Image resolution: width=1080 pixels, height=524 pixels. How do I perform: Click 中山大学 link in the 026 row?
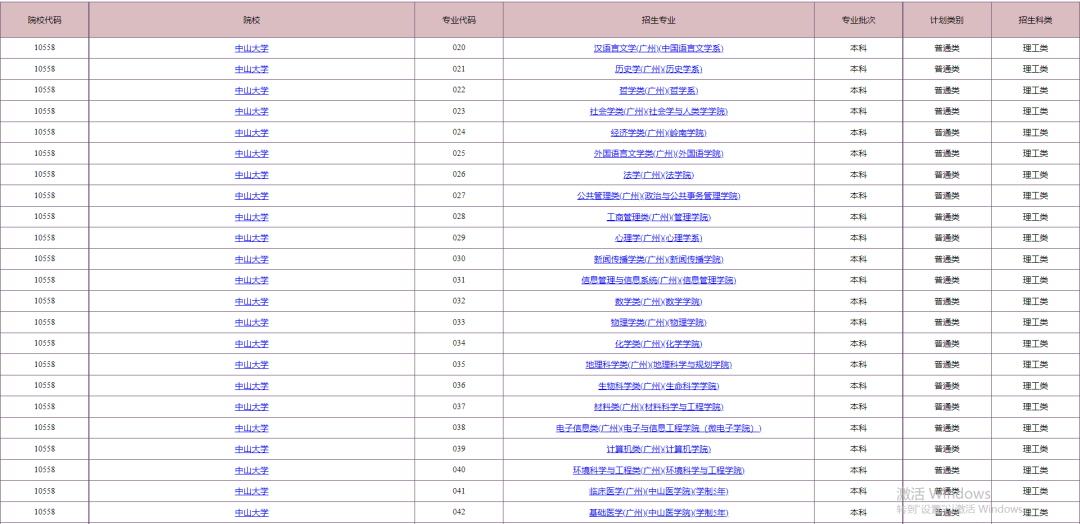251,175
